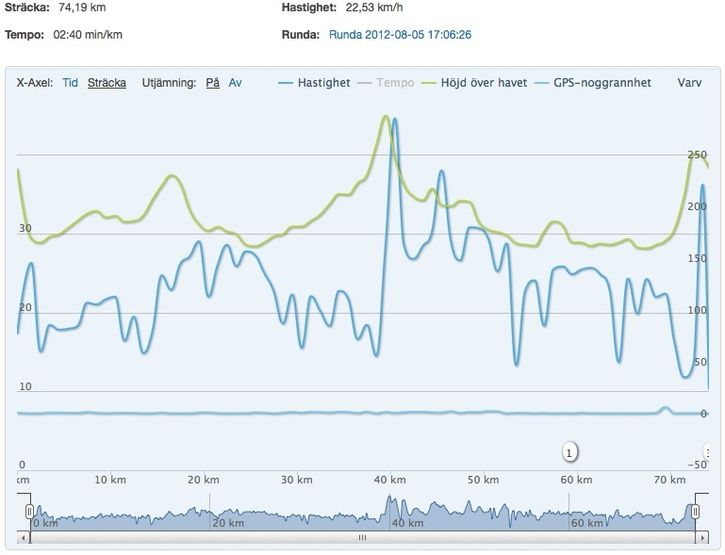Click the scrollbar center grip thumb
This screenshot has height=555, width=725.
pyautogui.click(x=362, y=537)
